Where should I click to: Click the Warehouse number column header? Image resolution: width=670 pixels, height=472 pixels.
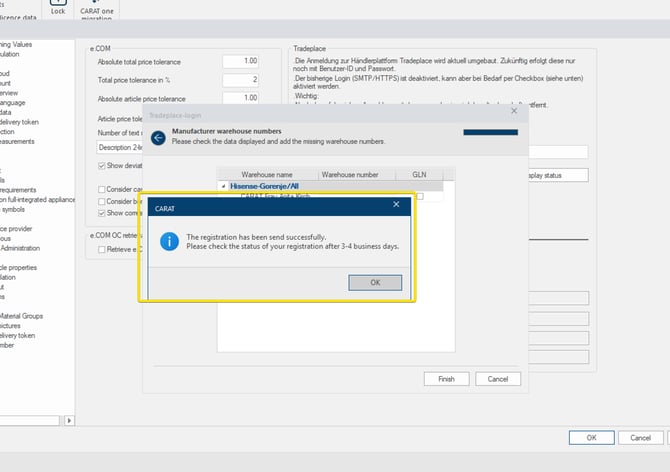[x=352, y=174]
